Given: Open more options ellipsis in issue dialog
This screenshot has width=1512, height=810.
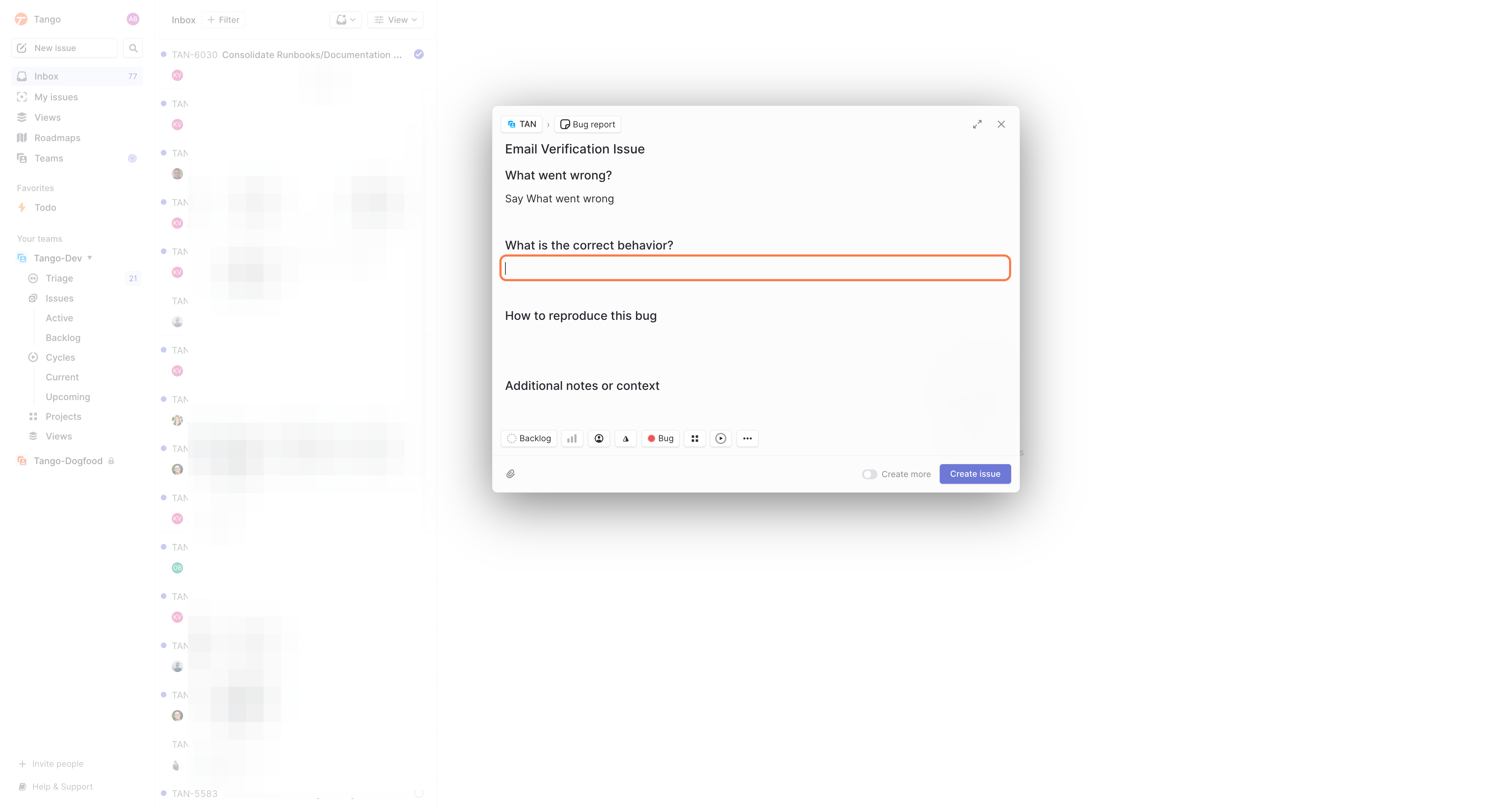Looking at the screenshot, I should 747,438.
